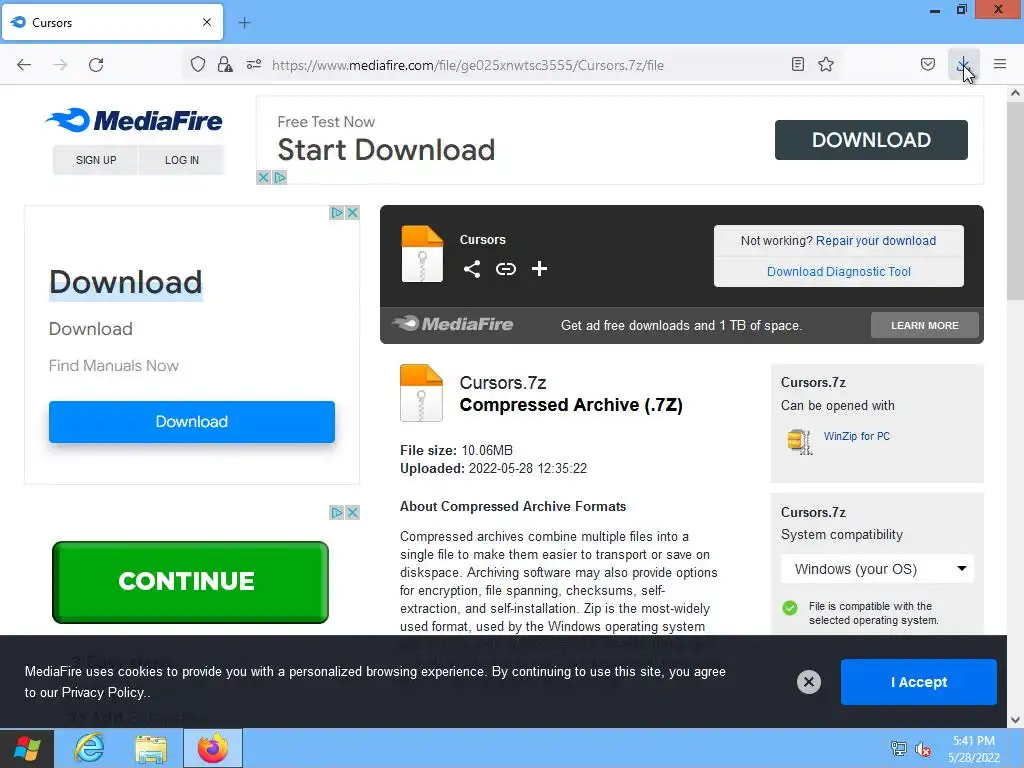Click the muted volume tray icon
Image resolution: width=1024 pixels, height=768 pixels.
click(x=923, y=749)
